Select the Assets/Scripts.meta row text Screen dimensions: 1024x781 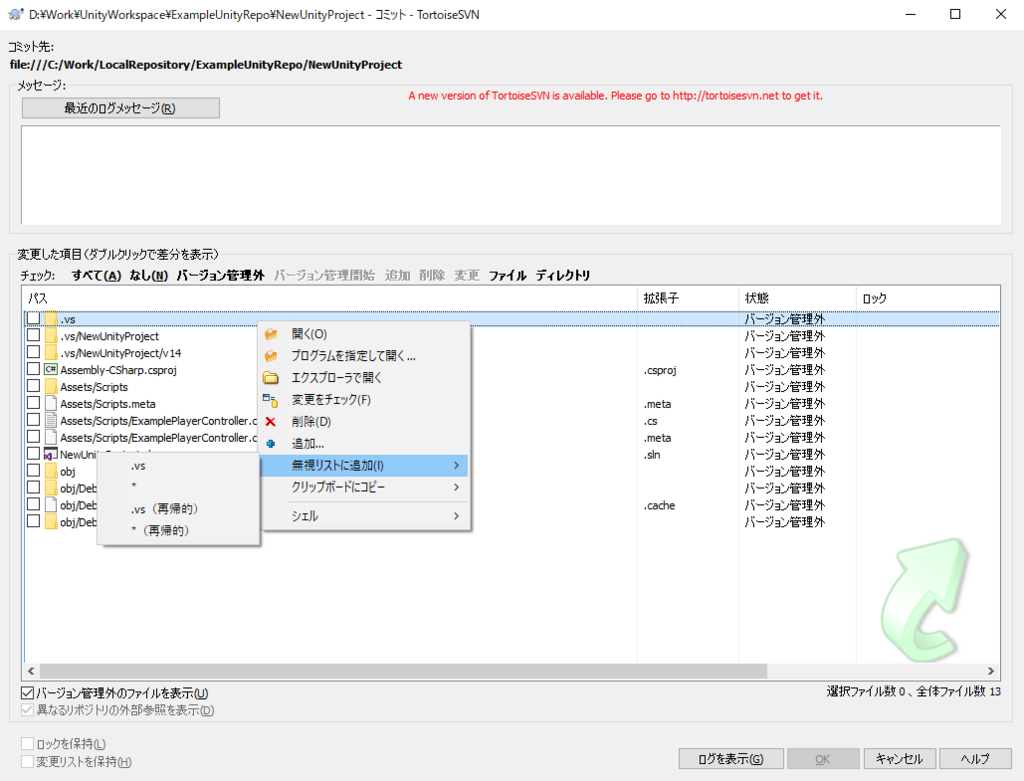click(x=108, y=404)
